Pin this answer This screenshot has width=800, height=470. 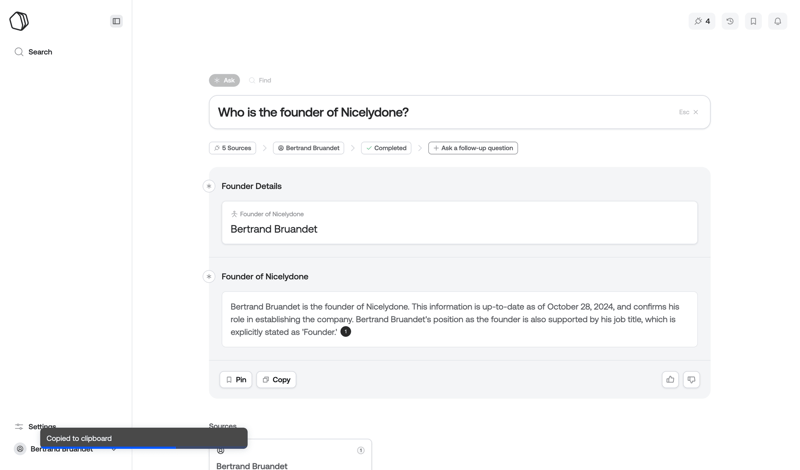click(236, 379)
